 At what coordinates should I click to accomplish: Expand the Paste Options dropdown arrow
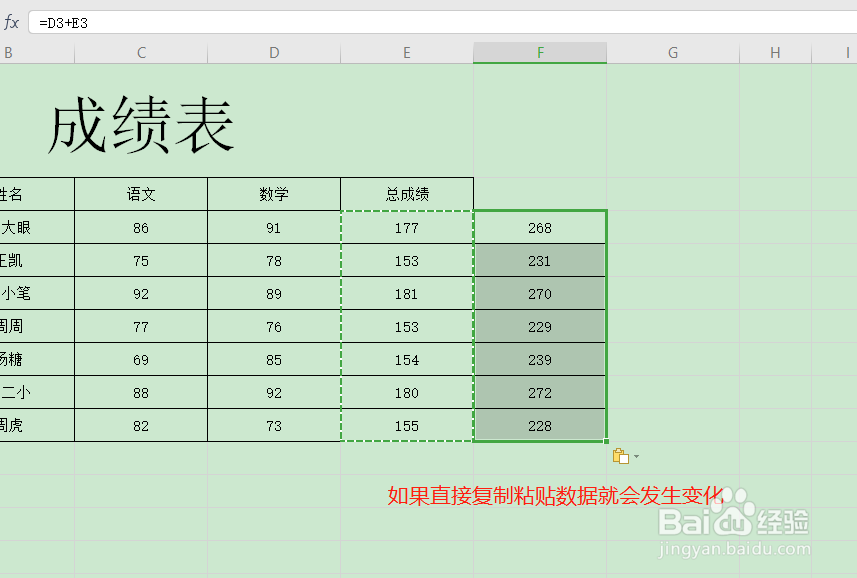(635, 457)
